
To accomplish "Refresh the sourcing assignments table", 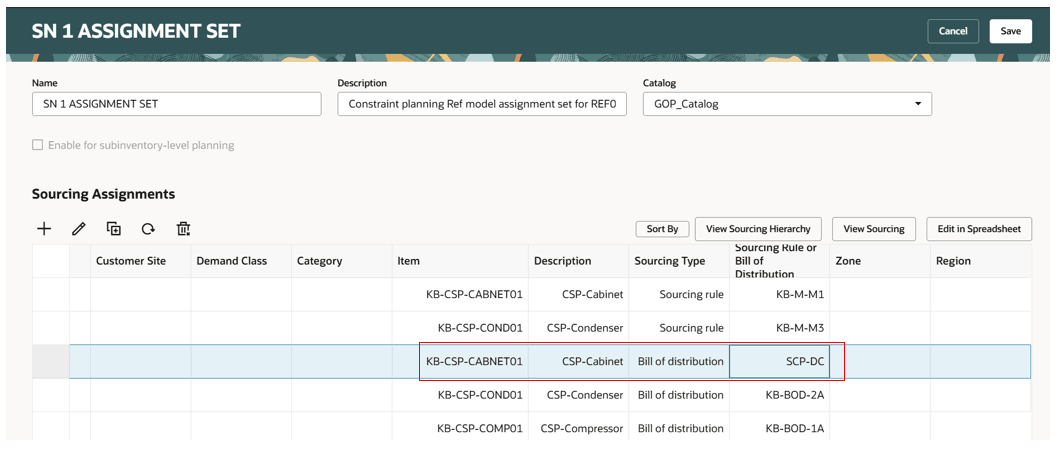I will tap(148, 229).
